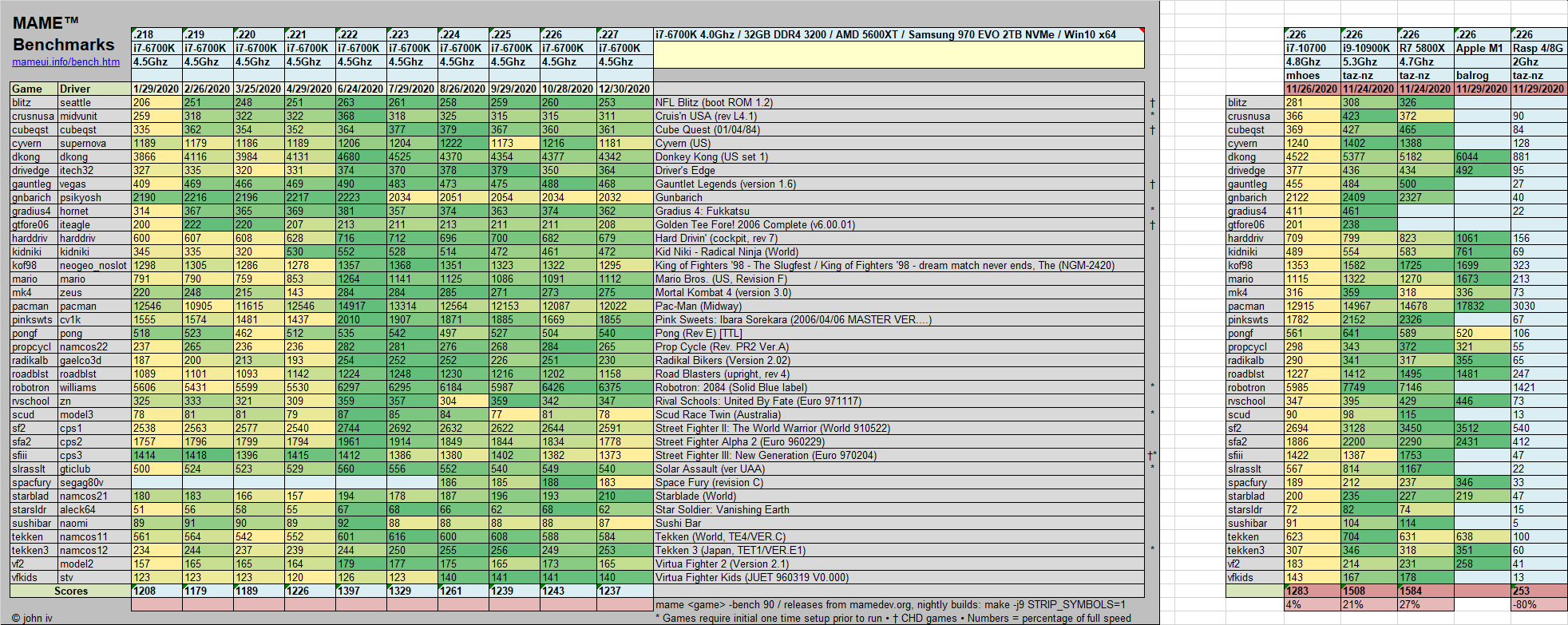Viewport: 1568px width, 625px height.
Task: Select the MAME™ Benchmarks title text
Action: [63, 34]
